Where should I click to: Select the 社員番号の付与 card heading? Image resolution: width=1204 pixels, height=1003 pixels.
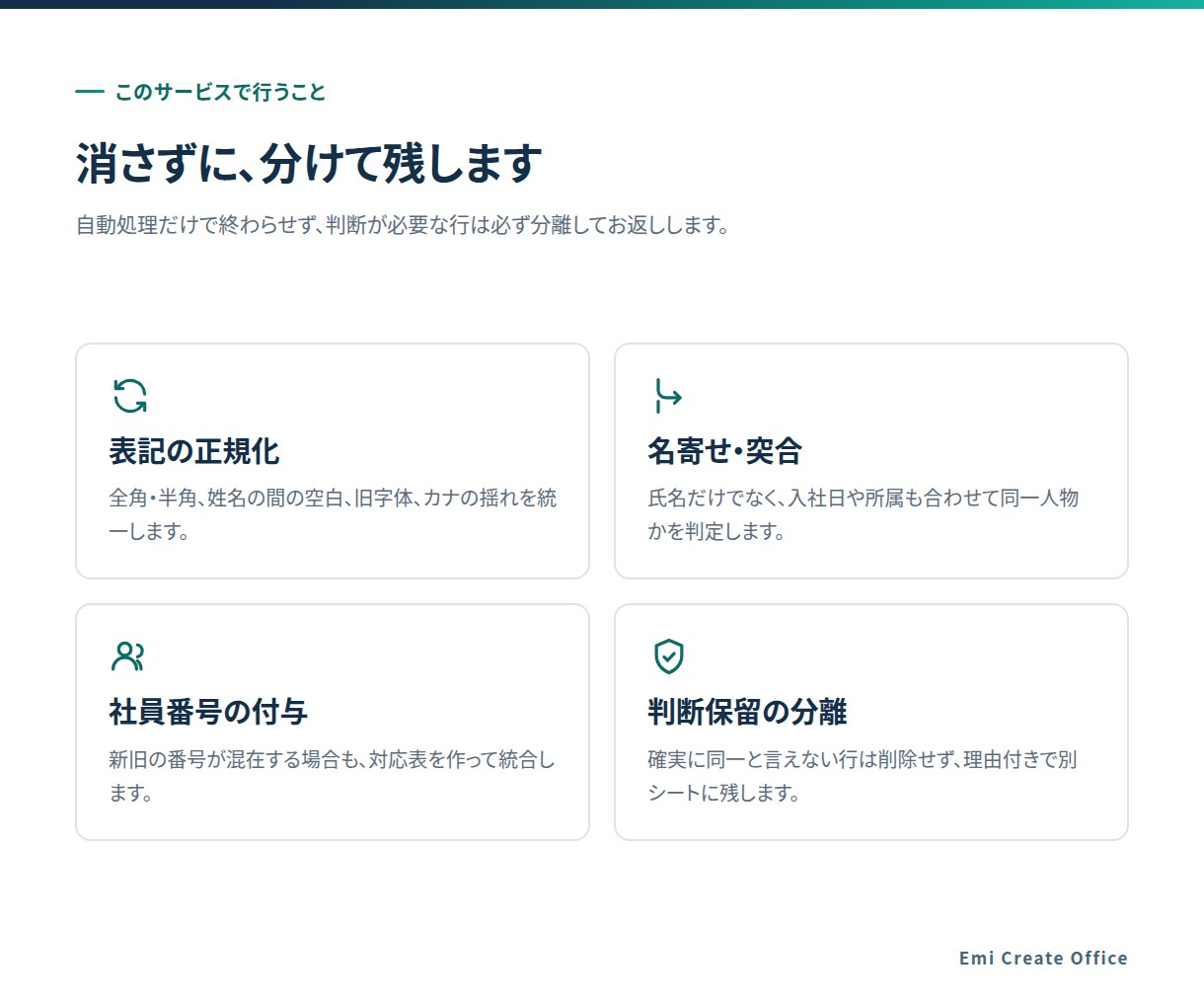pos(208,712)
